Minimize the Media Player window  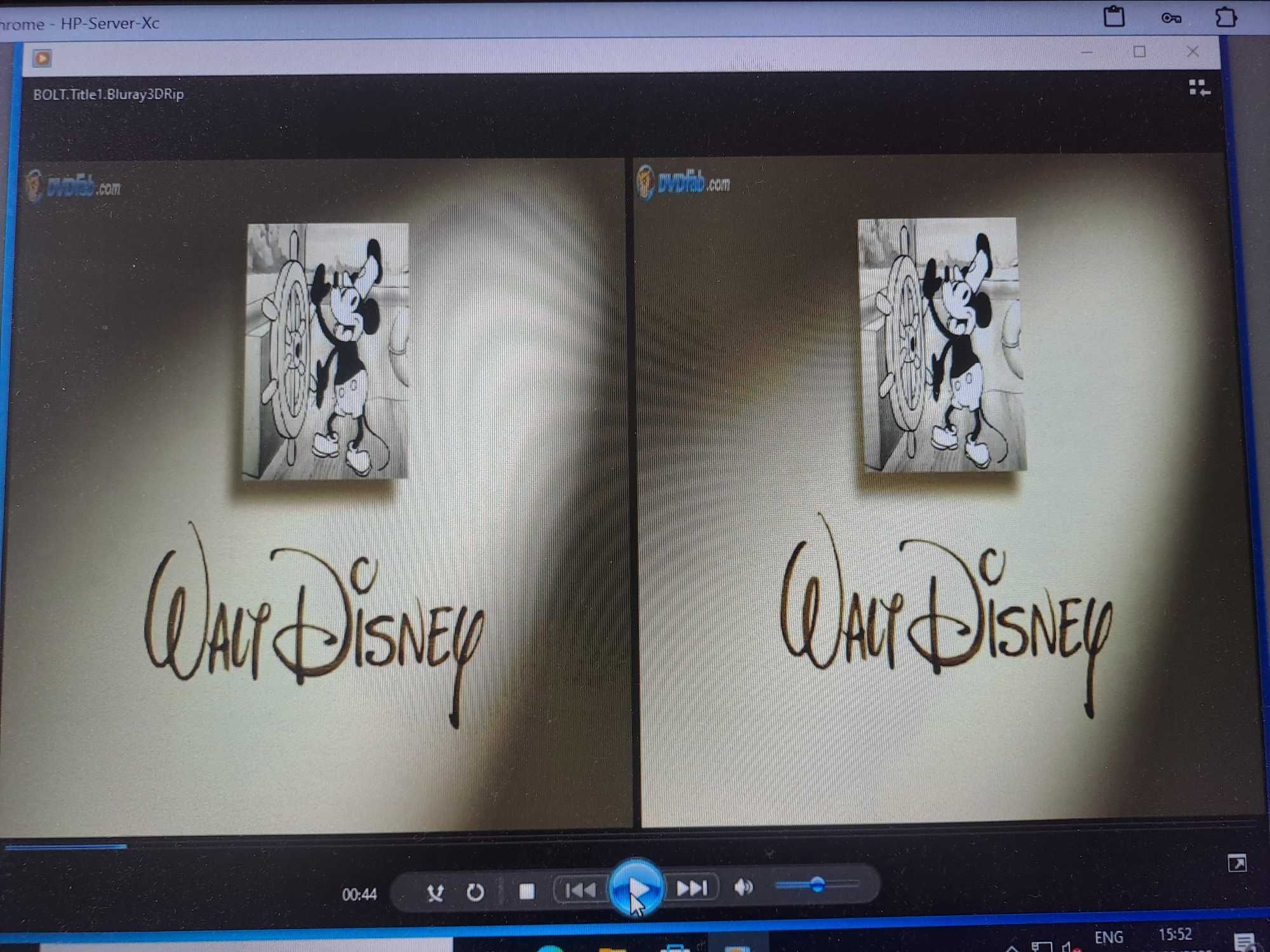[x=1087, y=52]
